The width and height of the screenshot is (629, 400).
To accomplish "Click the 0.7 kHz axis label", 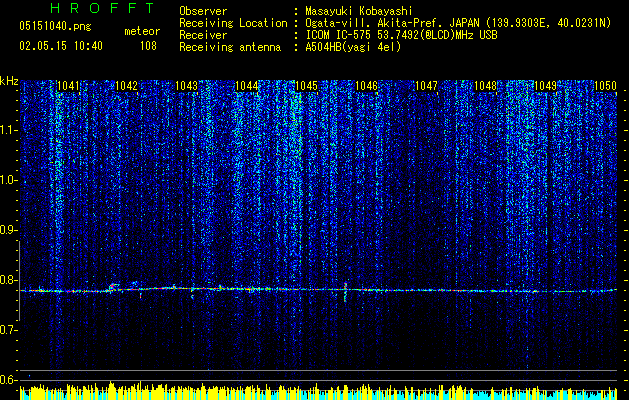I will [8, 330].
